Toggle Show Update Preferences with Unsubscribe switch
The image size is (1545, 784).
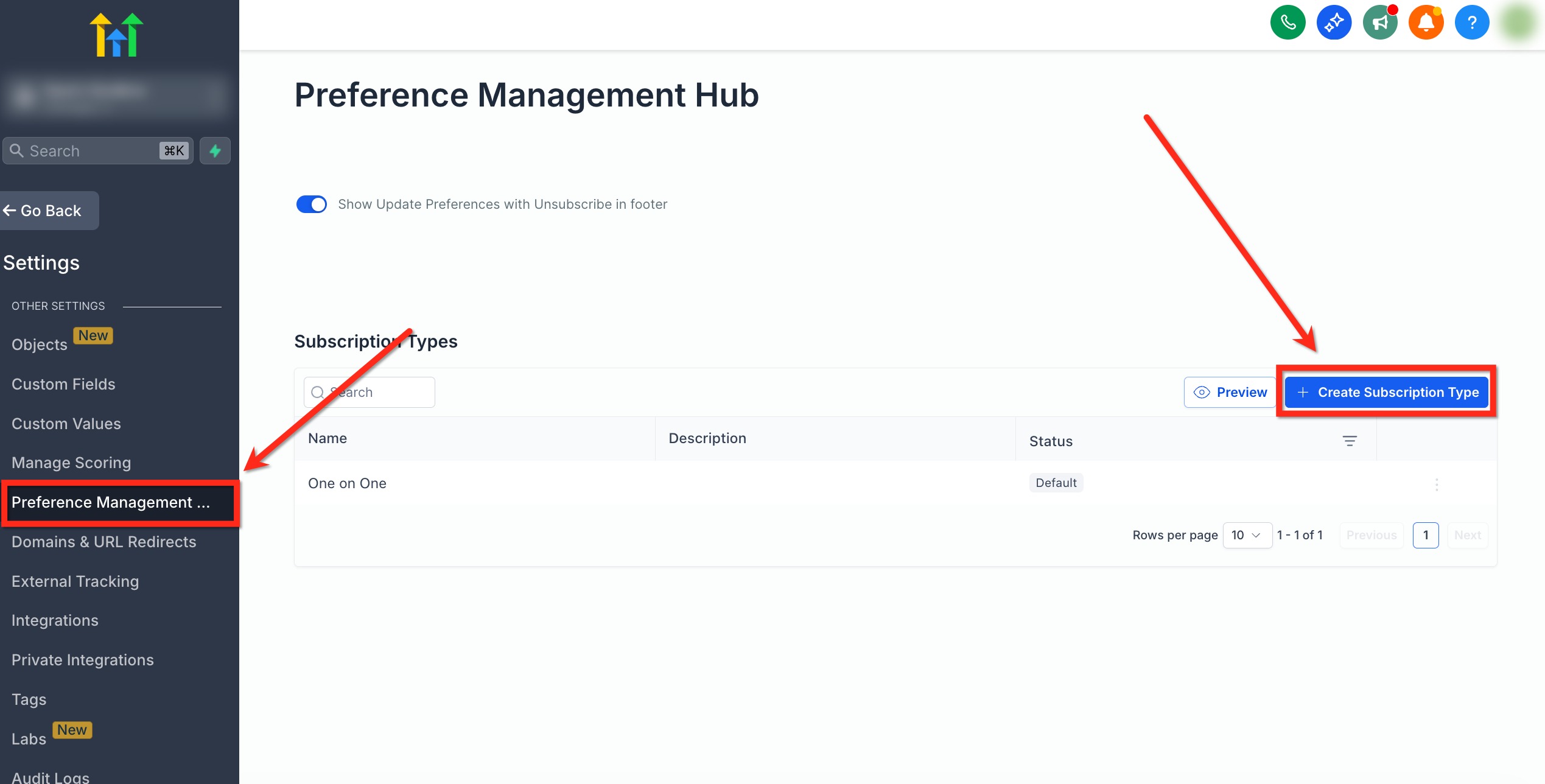[x=311, y=205]
